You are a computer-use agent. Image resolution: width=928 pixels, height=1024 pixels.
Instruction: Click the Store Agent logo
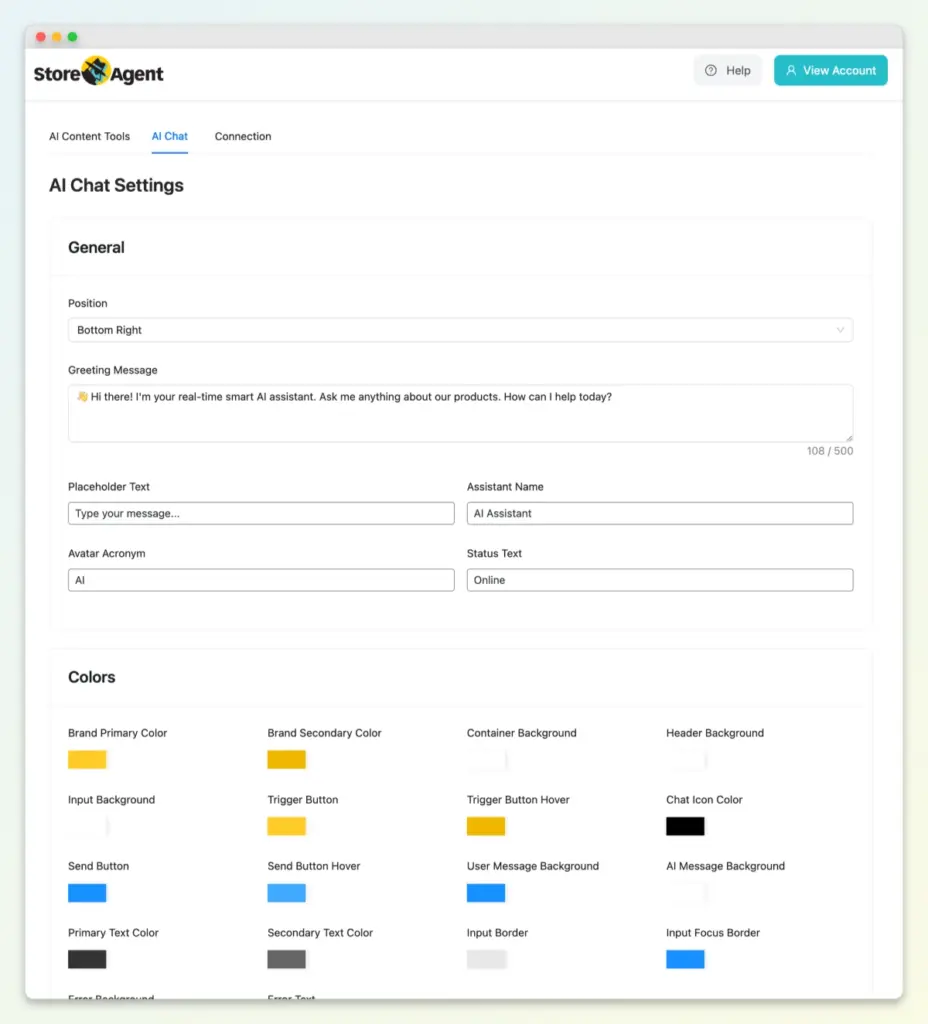pyautogui.click(x=98, y=71)
